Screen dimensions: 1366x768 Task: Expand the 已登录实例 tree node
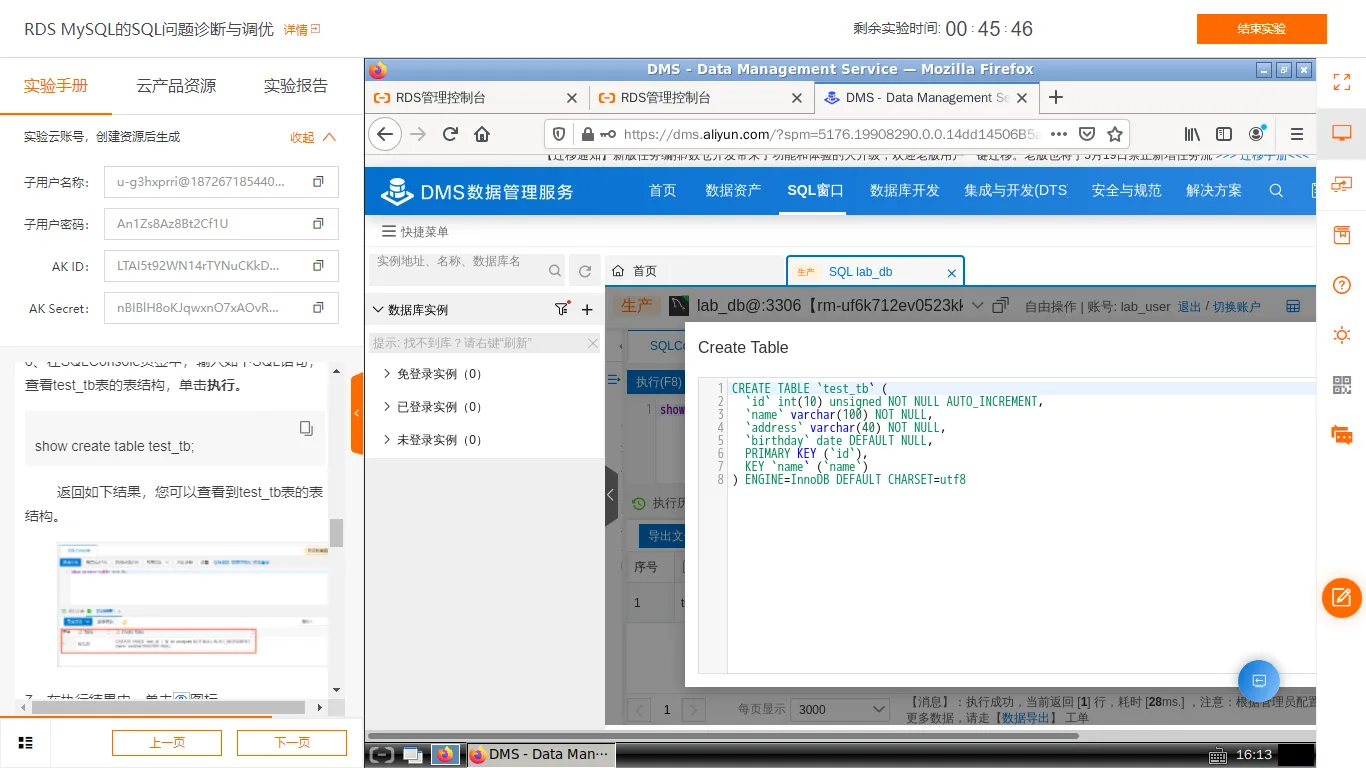coord(388,407)
